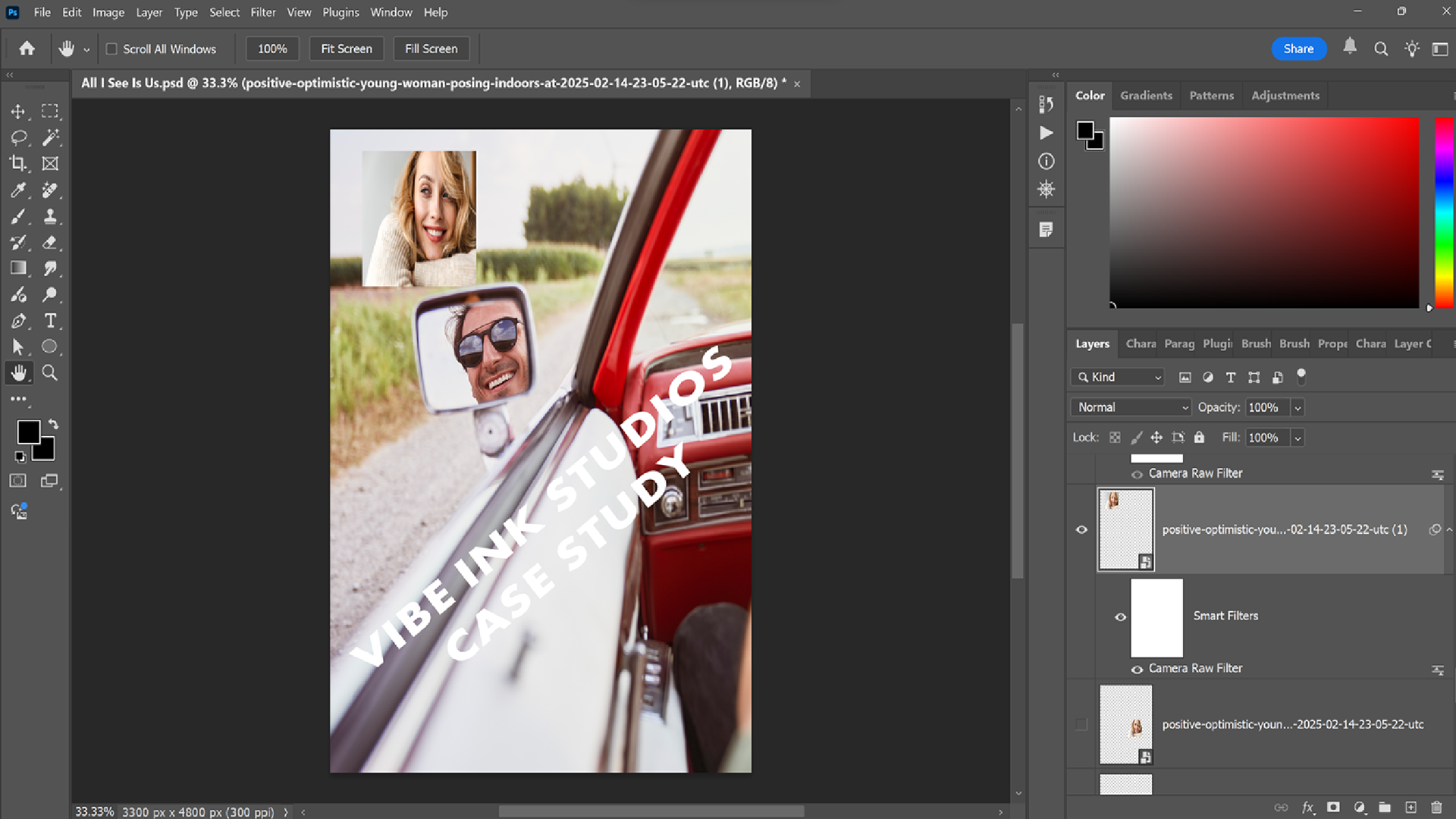Image resolution: width=1456 pixels, height=819 pixels.
Task: Click the trash icon to delete the layer
Action: 1436,808
